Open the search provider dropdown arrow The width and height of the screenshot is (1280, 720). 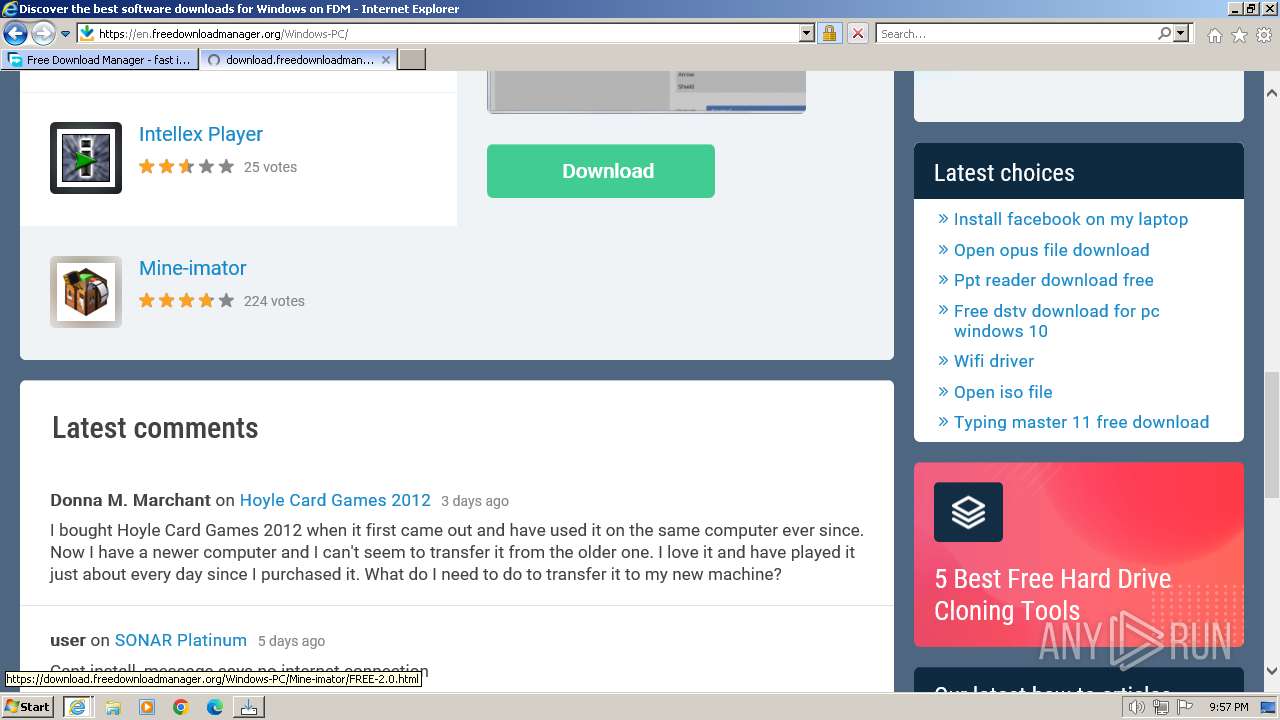tap(1181, 33)
